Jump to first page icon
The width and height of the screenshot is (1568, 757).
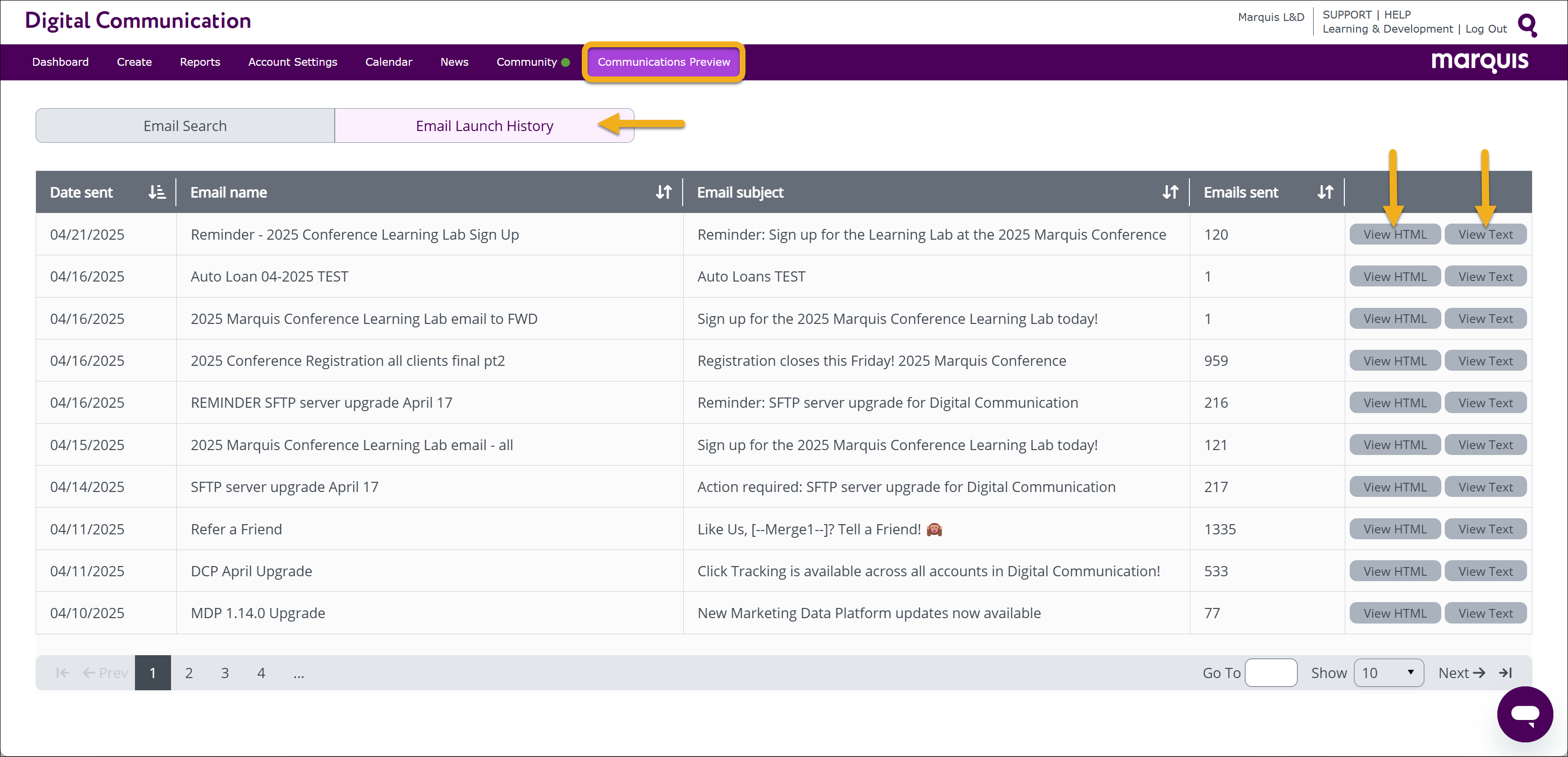[x=62, y=672]
